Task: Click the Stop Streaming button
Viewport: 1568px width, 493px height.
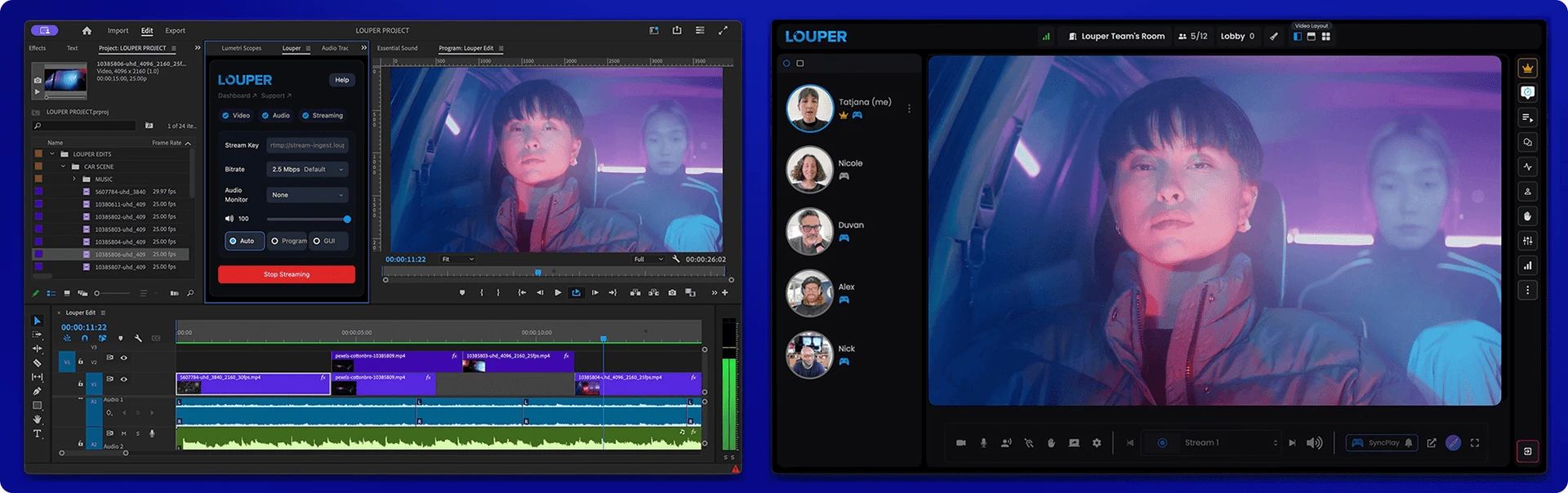Action: (x=287, y=274)
